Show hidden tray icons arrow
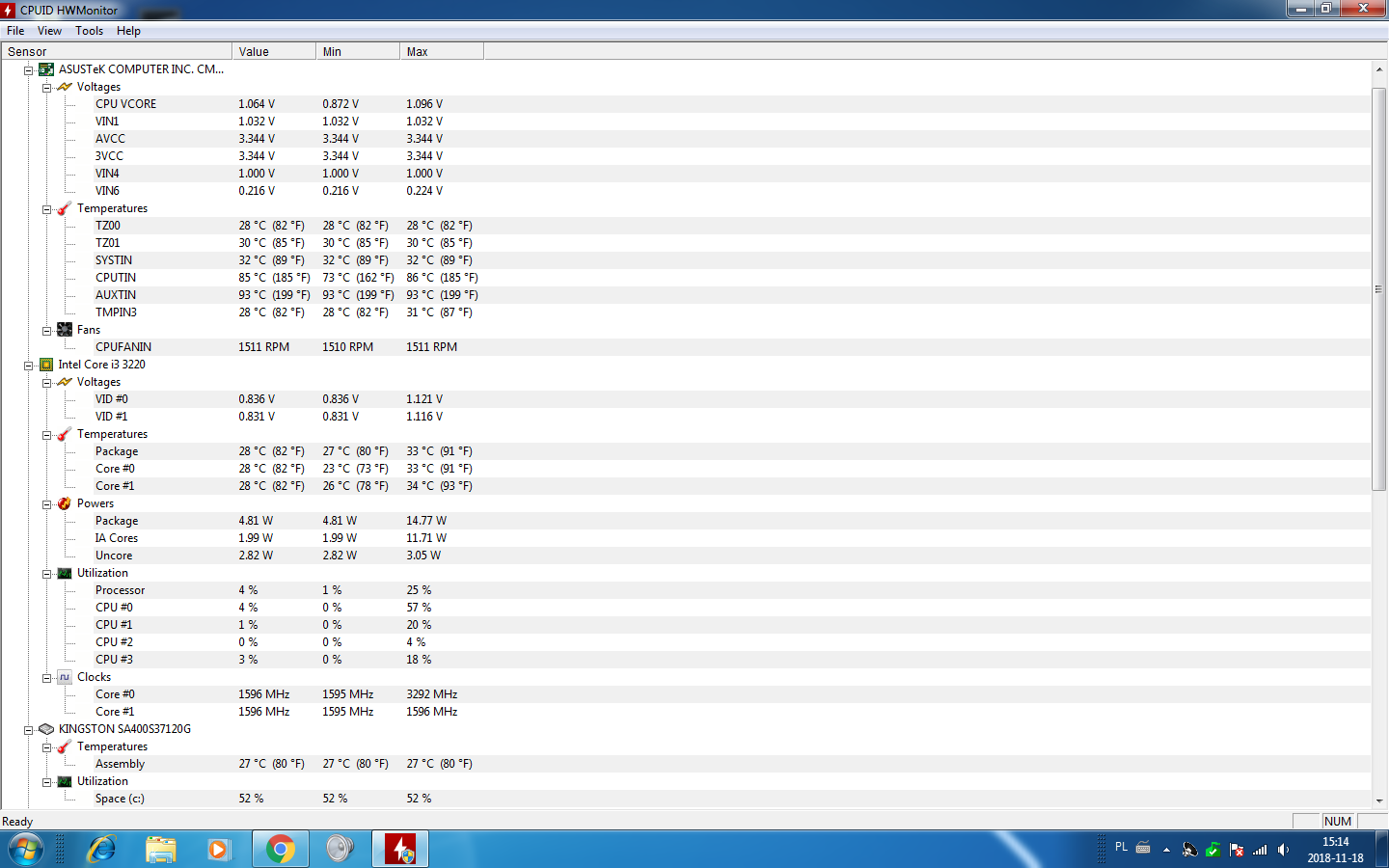 [1166, 850]
